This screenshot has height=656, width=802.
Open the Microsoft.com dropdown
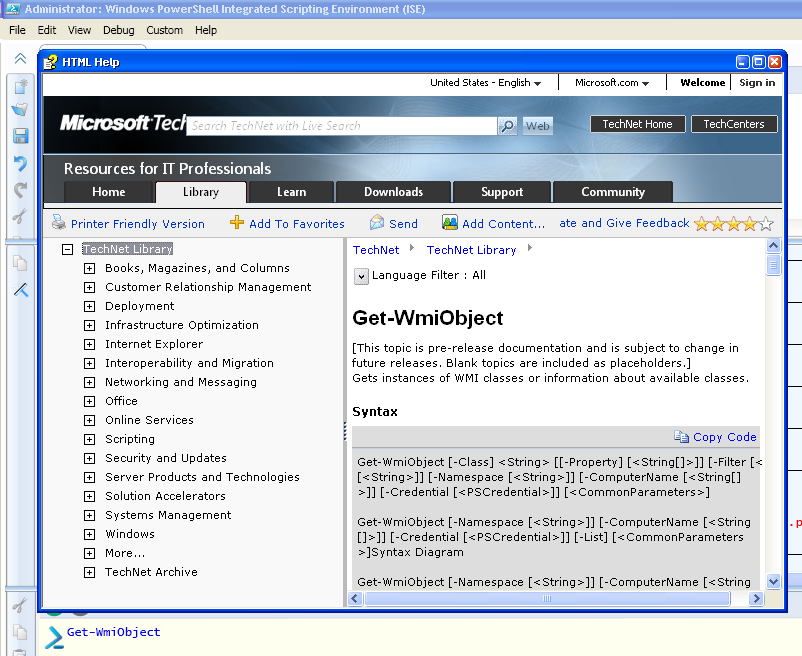(612, 82)
